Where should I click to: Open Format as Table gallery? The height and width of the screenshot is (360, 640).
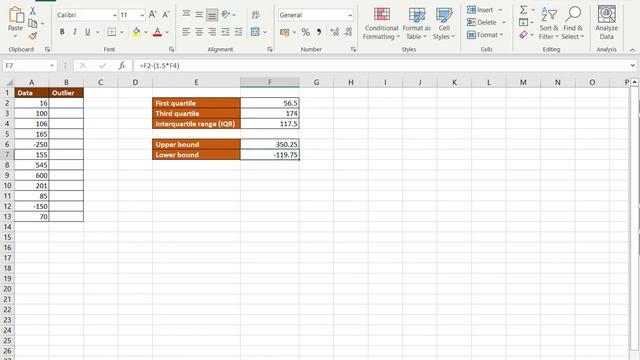click(416, 23)
